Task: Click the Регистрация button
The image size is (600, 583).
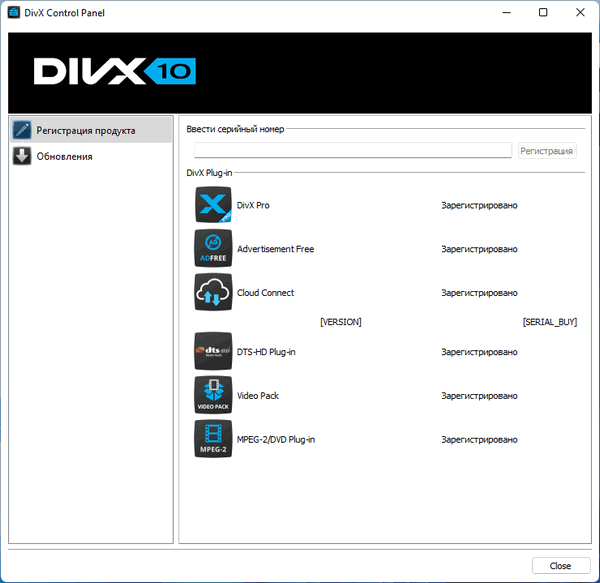Action: [547, 151]
